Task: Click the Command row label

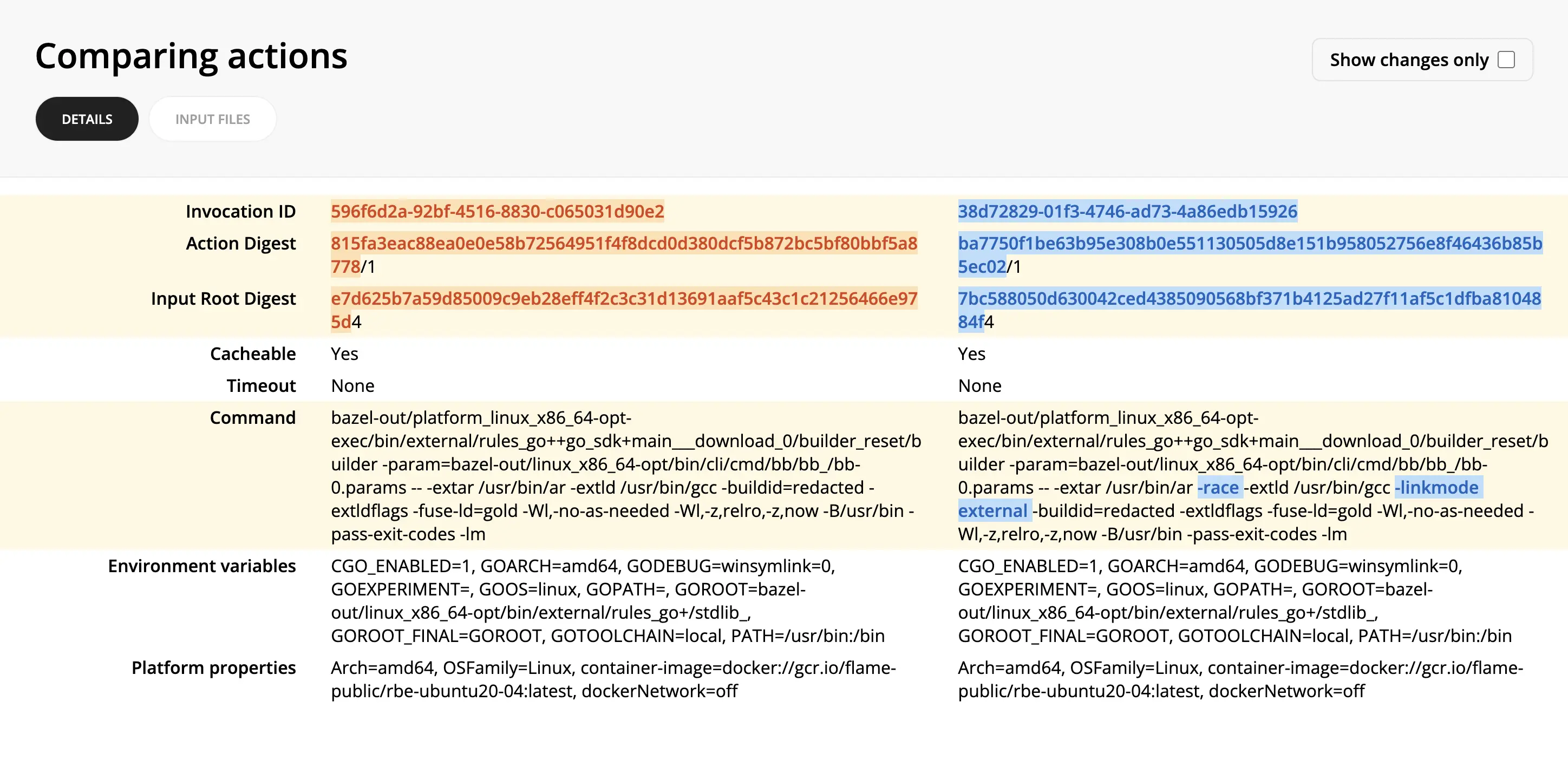Action: (x=253, y=417)
